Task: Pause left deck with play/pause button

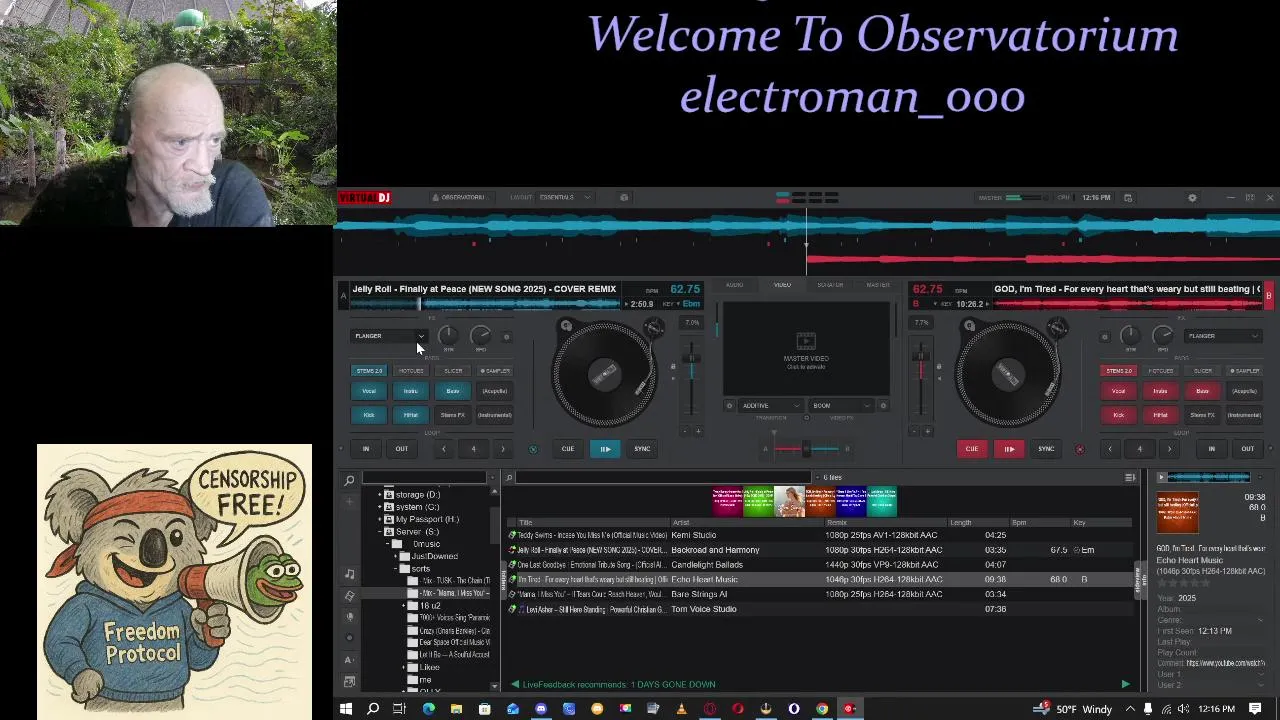Action: pyautogui.click(x=605, y=449)
